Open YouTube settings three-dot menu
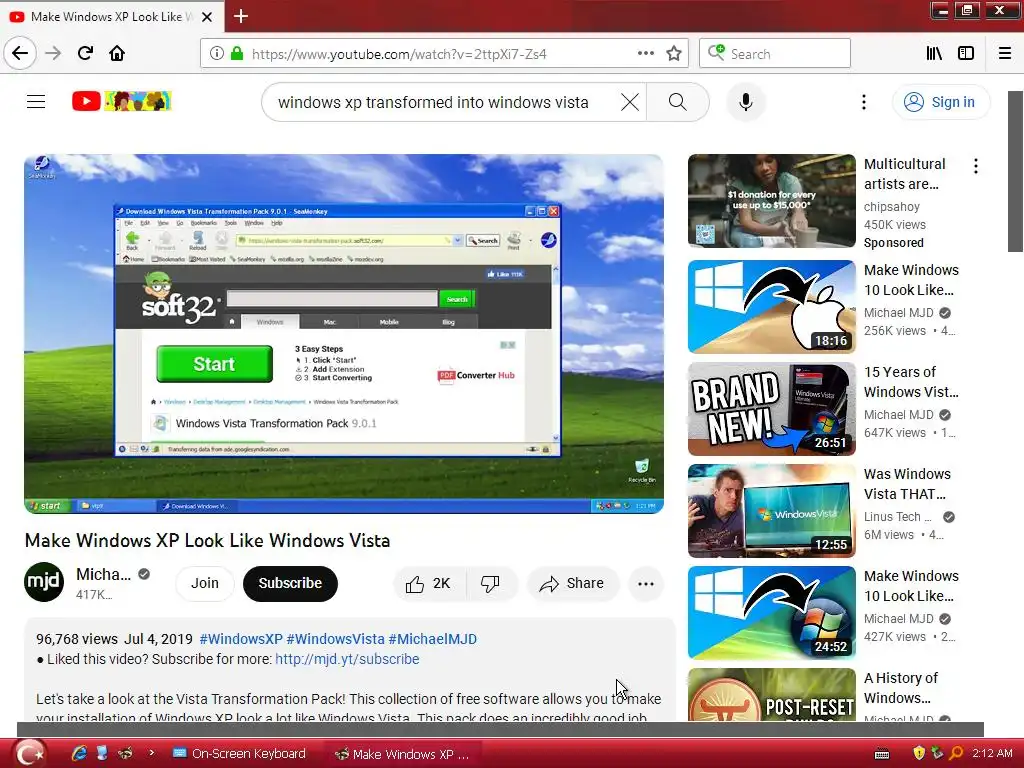Screen dimensions: 1024x768 (x=863, y=102)
